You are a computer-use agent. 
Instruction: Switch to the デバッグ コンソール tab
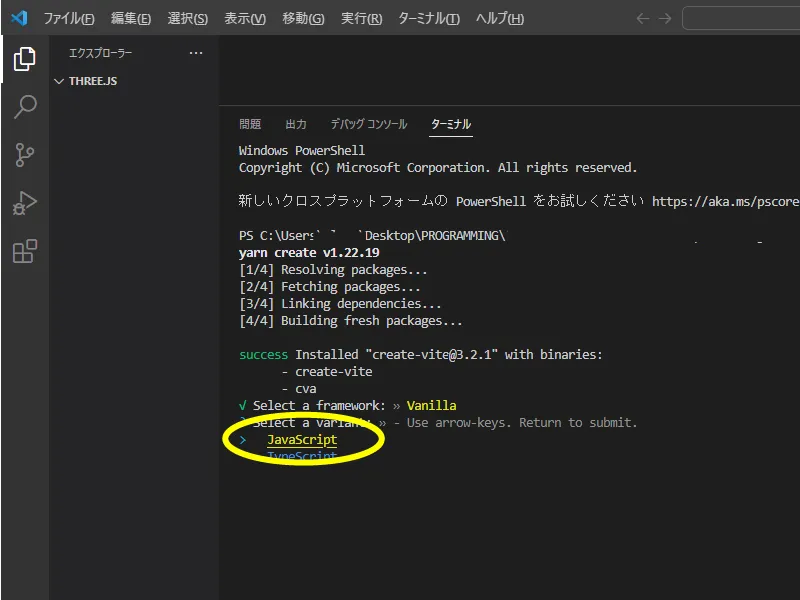tap(369, 124)
